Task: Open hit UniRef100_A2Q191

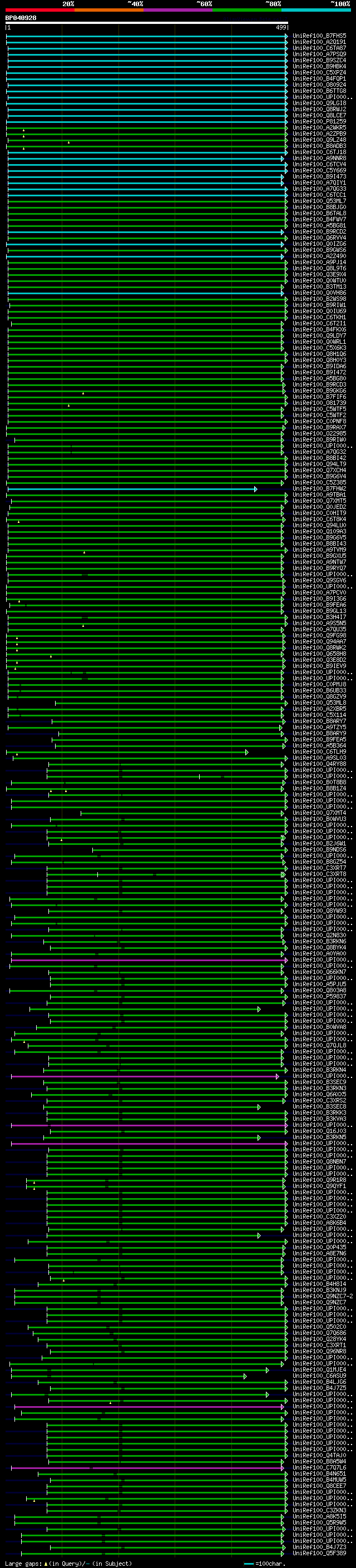Action: point(319,42)
